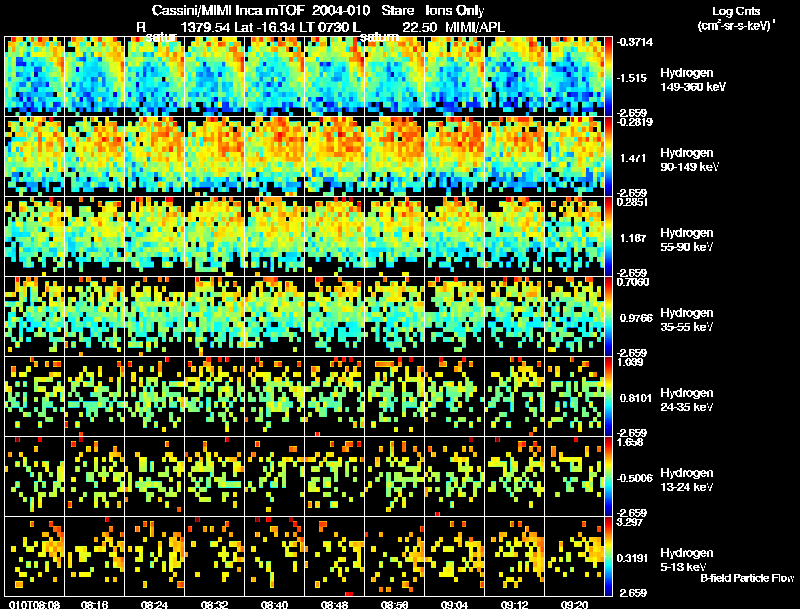The image size is (800, 609).
Task: Click the colorbar beside Hydrogen 149-360 keV
Action: [x=608, y=76]
